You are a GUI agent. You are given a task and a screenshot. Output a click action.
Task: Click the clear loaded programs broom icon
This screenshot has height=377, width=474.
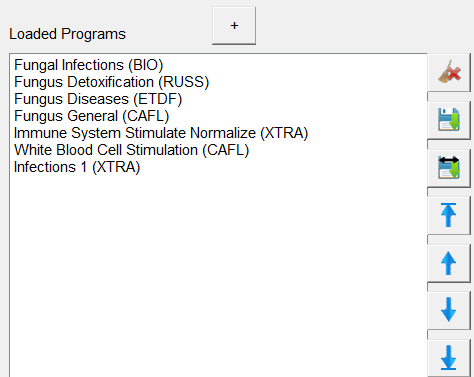point(449,72)
